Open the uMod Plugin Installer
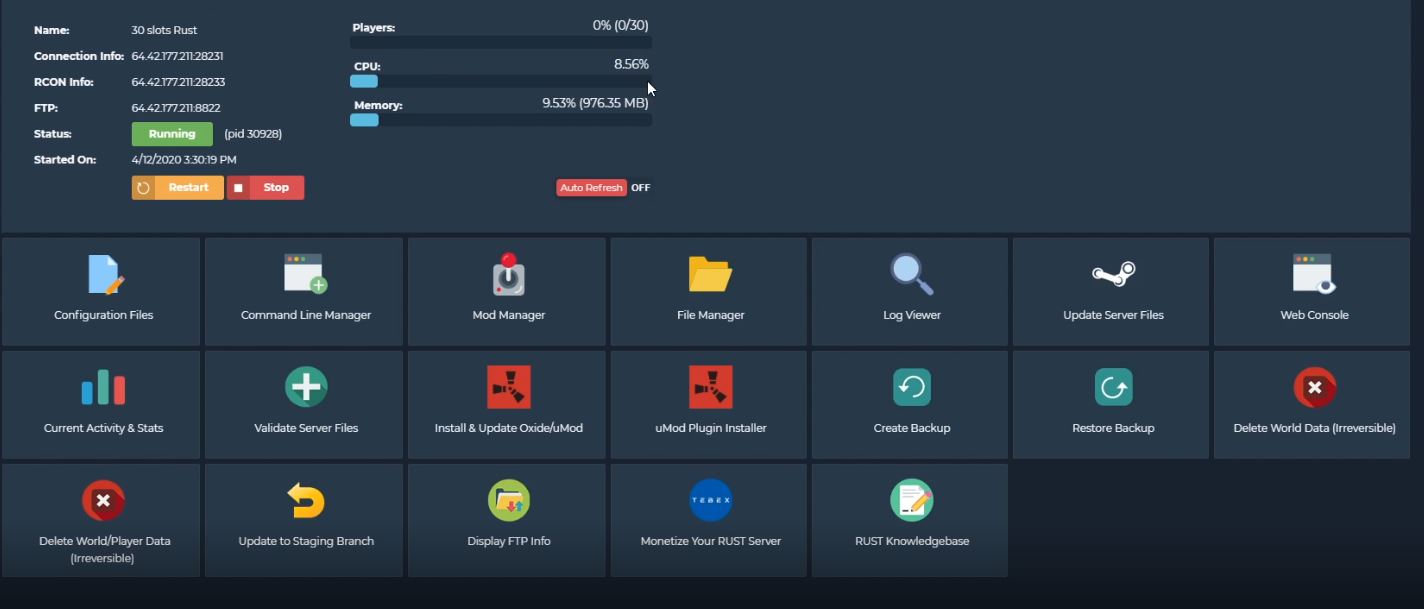Image resolution: width=1424 pixels, height=609 pixels. [708, 404]
